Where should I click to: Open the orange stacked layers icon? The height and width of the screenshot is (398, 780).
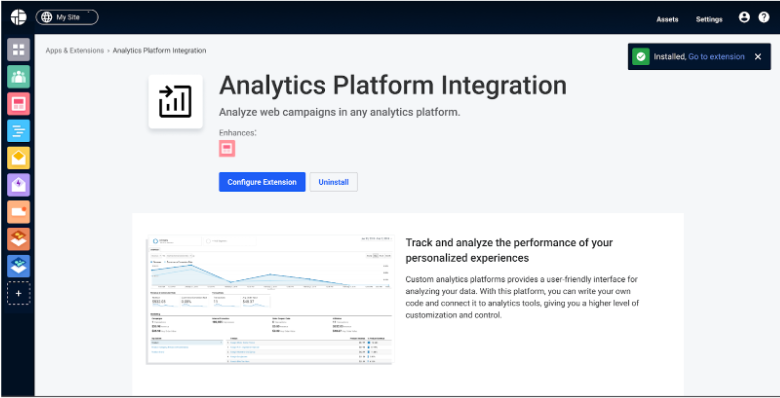[18, 239]
